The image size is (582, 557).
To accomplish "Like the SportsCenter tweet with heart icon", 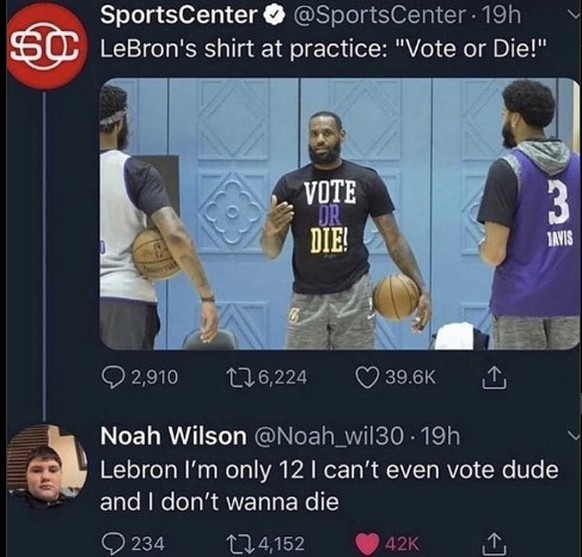I will coord(367,377).
